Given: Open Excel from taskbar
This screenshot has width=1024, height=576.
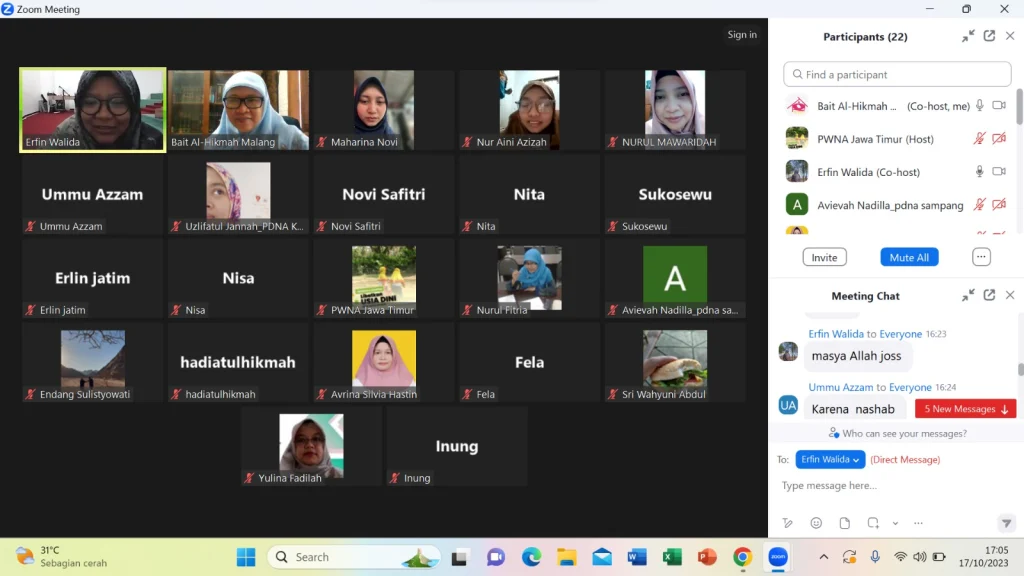Looking at the screenshot, I should point(672,557).
